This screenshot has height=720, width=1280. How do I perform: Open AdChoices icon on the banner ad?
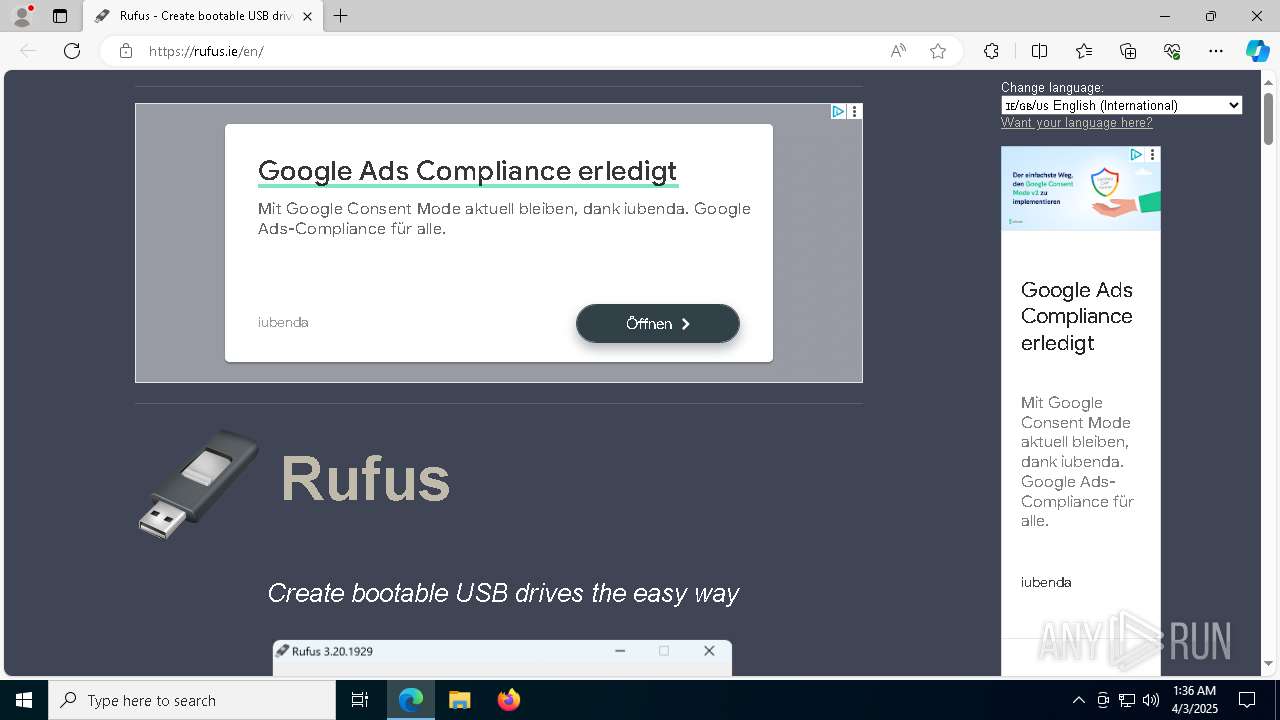click(838, 112)
